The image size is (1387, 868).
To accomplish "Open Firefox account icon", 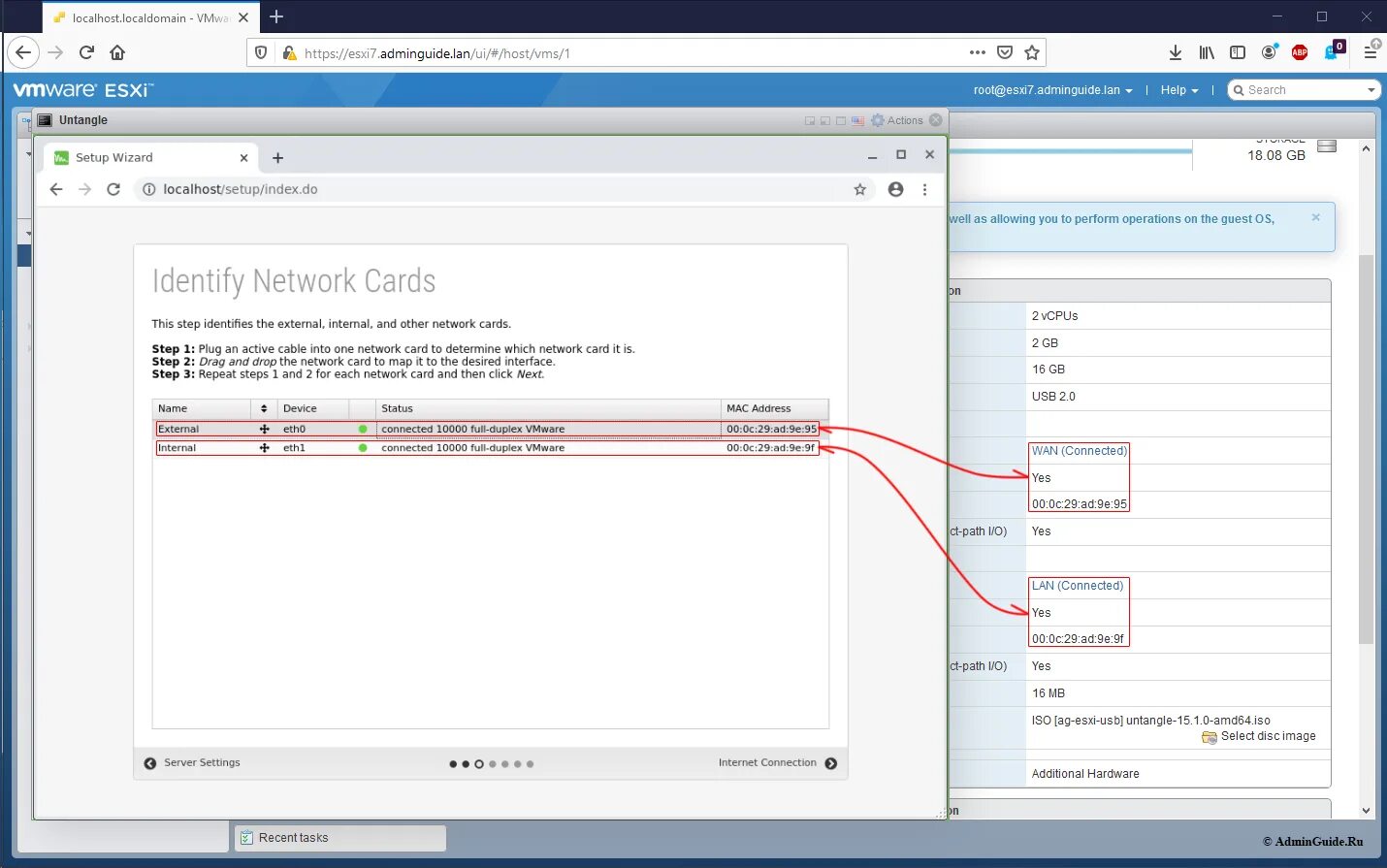I will [x=1269, y=52].
